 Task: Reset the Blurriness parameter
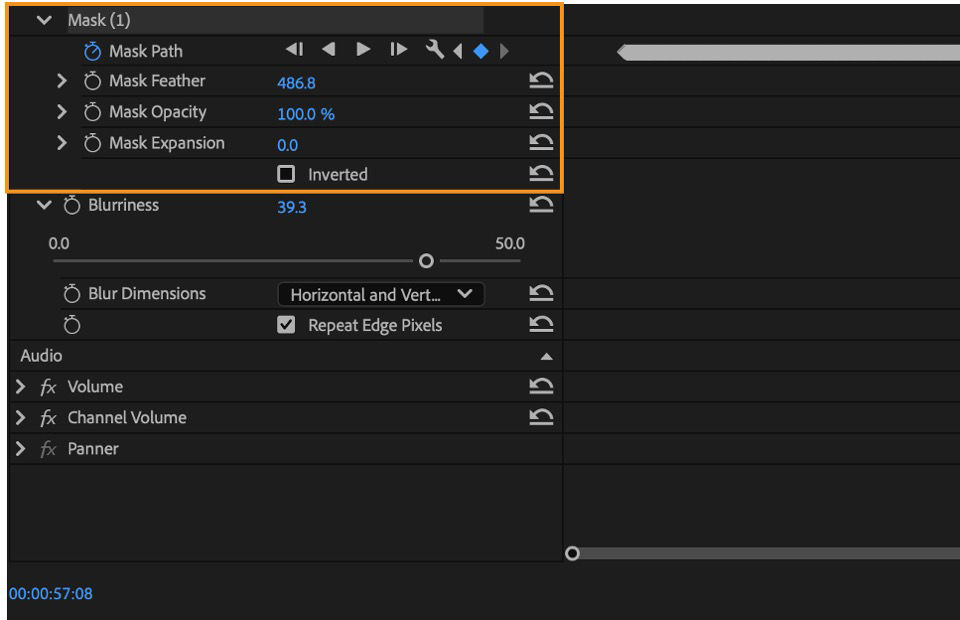coord(543,204)
